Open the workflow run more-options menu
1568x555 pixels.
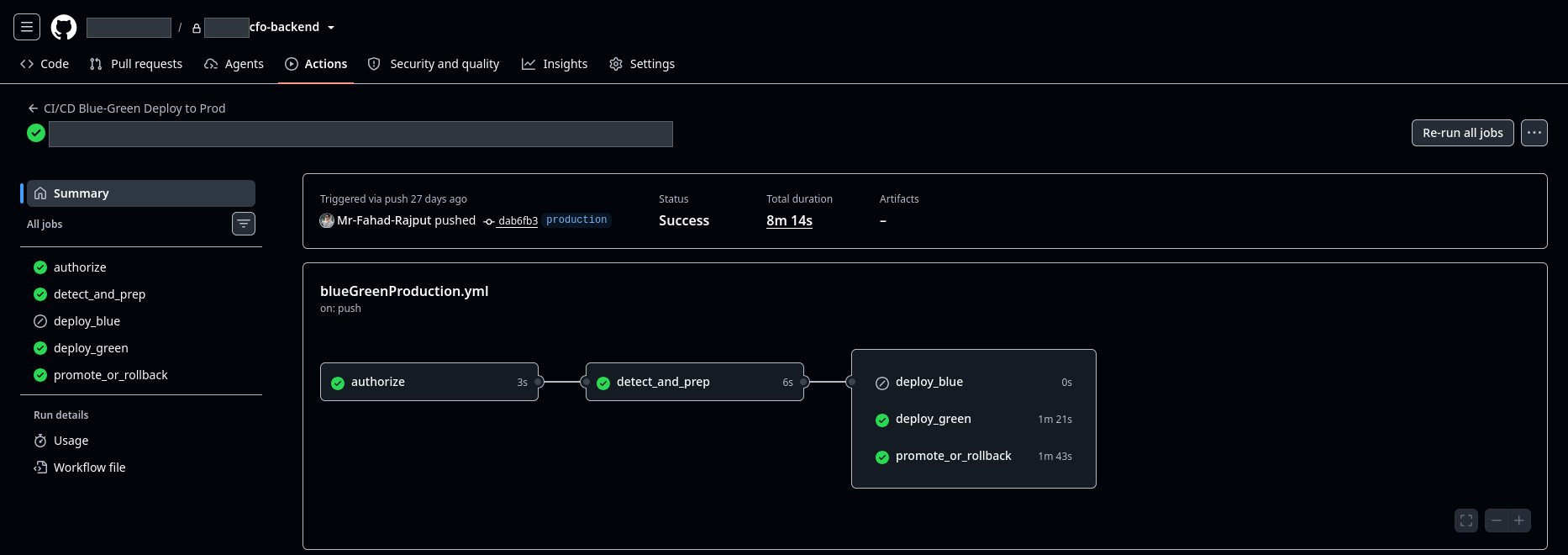(x=1534, y=133)
